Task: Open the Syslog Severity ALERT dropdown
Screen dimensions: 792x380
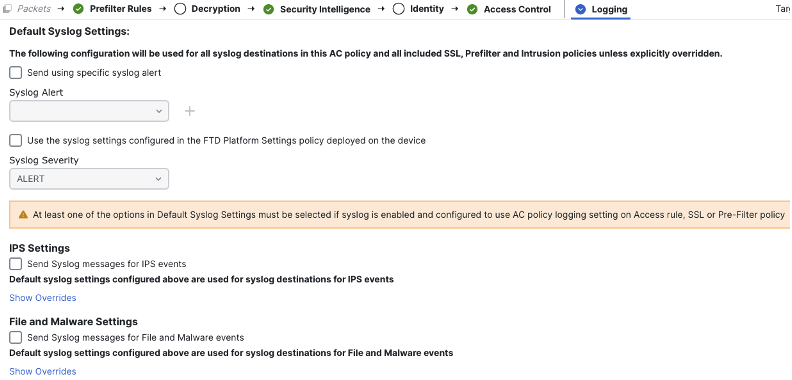Action: coord(89,179)
